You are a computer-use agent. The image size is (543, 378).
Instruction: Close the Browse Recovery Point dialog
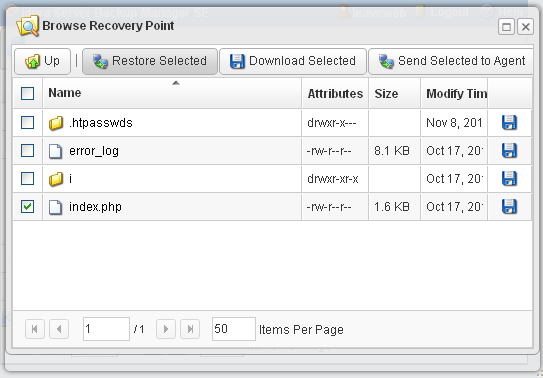click(525, 27)
